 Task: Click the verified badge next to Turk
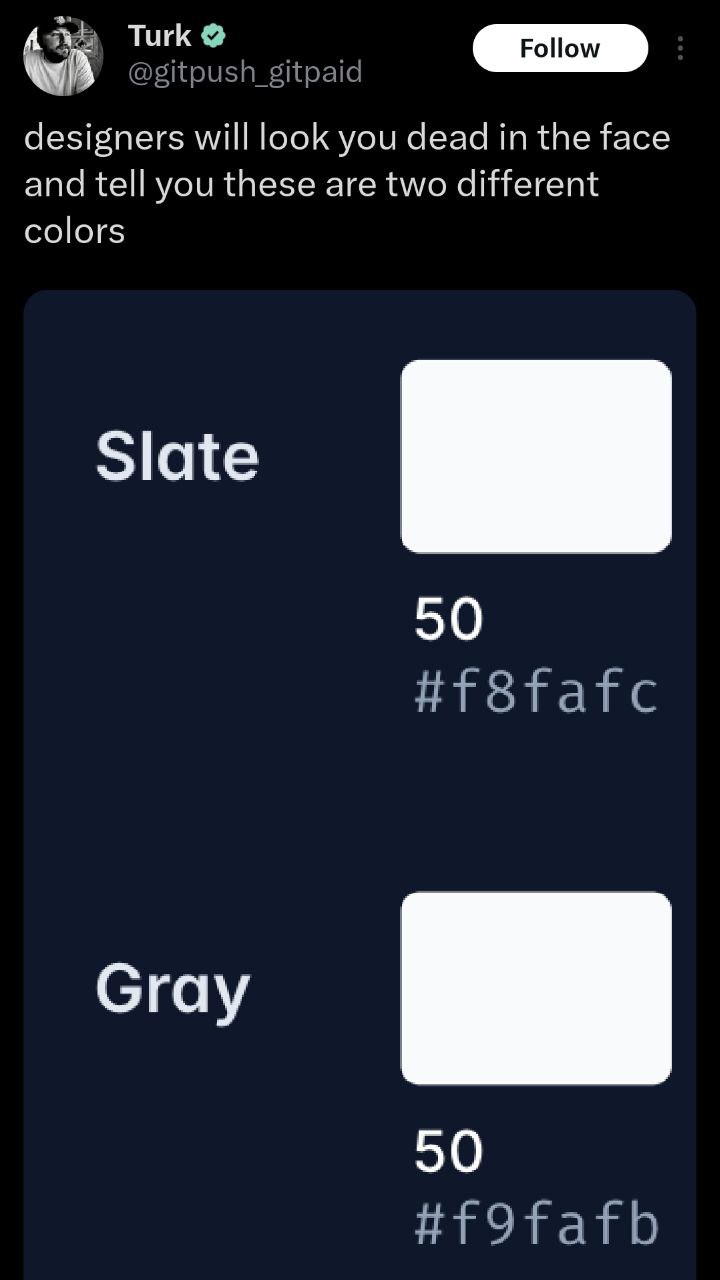click(x=213, y=36)
